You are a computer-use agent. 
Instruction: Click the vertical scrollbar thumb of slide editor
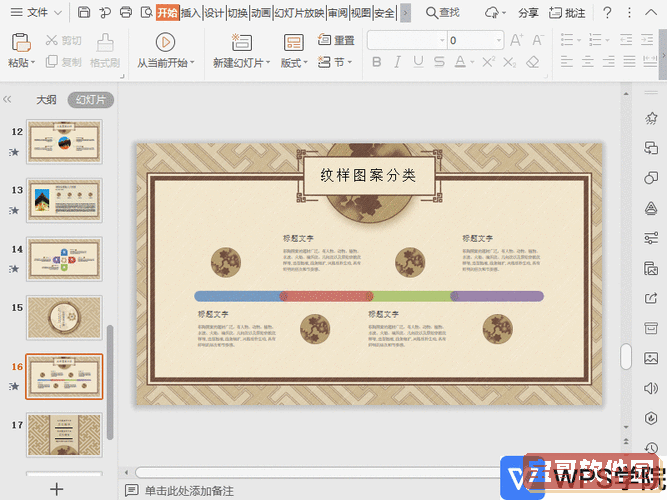tap(626, 356)
